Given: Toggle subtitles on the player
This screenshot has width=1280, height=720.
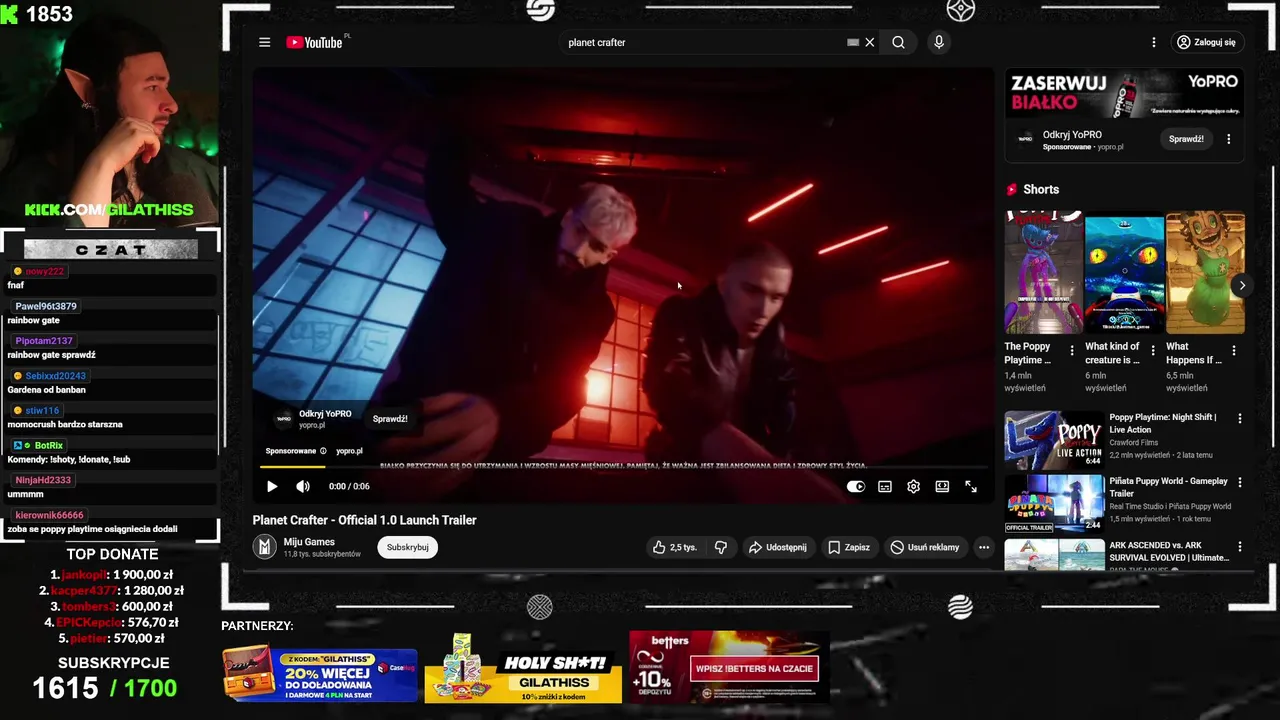Looking at the screenshot, I should [885, 486].
